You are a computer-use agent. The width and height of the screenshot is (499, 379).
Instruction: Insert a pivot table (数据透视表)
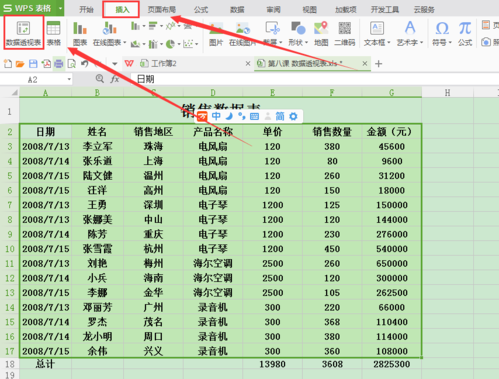[x=23, y=33]
